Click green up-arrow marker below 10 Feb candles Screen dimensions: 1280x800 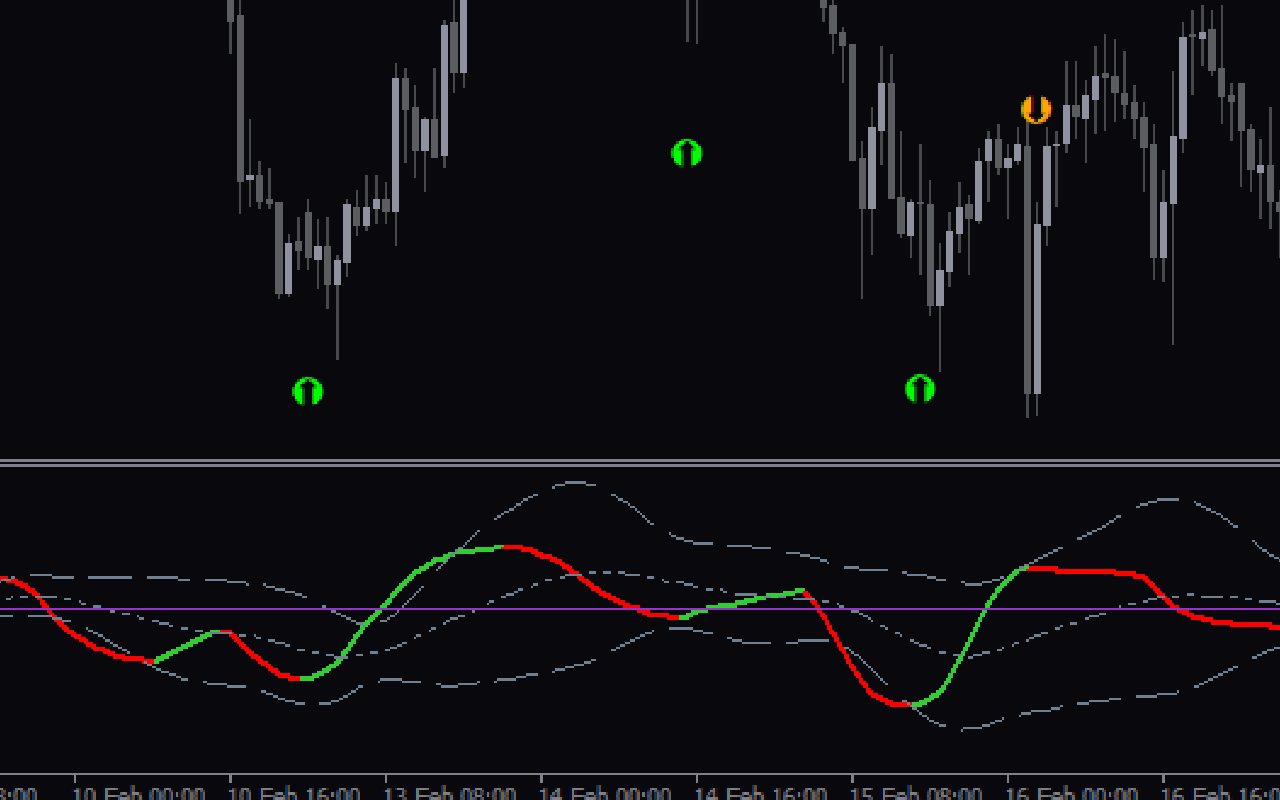(308, 391)
